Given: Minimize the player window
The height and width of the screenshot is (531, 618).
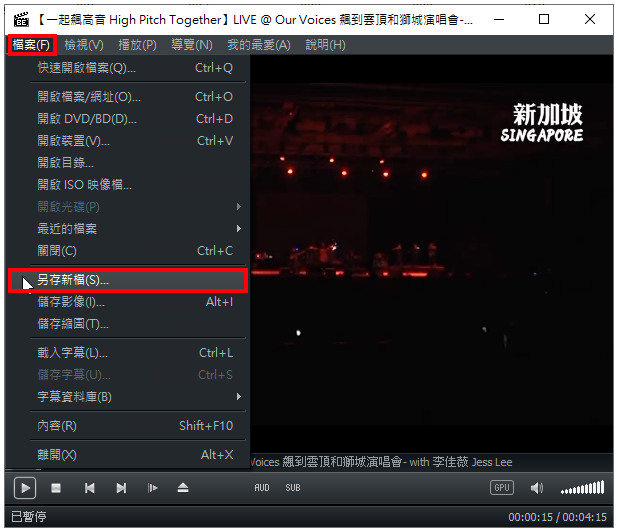Looking at the screenshot, I should pyautogui.click(x=499, y=19).
